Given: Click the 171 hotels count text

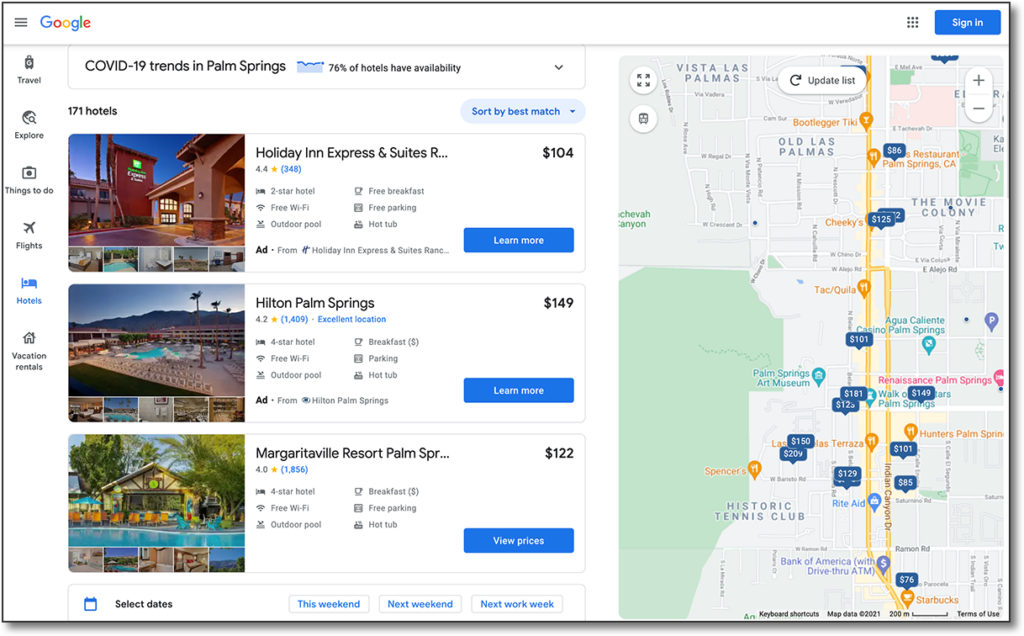Looking at the screenshot, I should [x=93, y=111].
